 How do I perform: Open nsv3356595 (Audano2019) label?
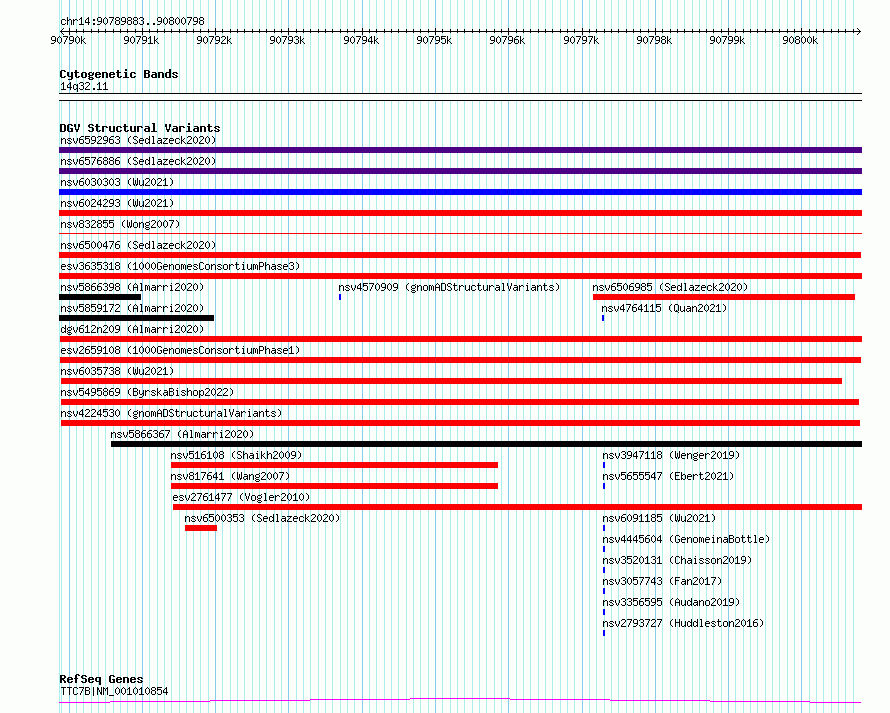tap(671, 602)
